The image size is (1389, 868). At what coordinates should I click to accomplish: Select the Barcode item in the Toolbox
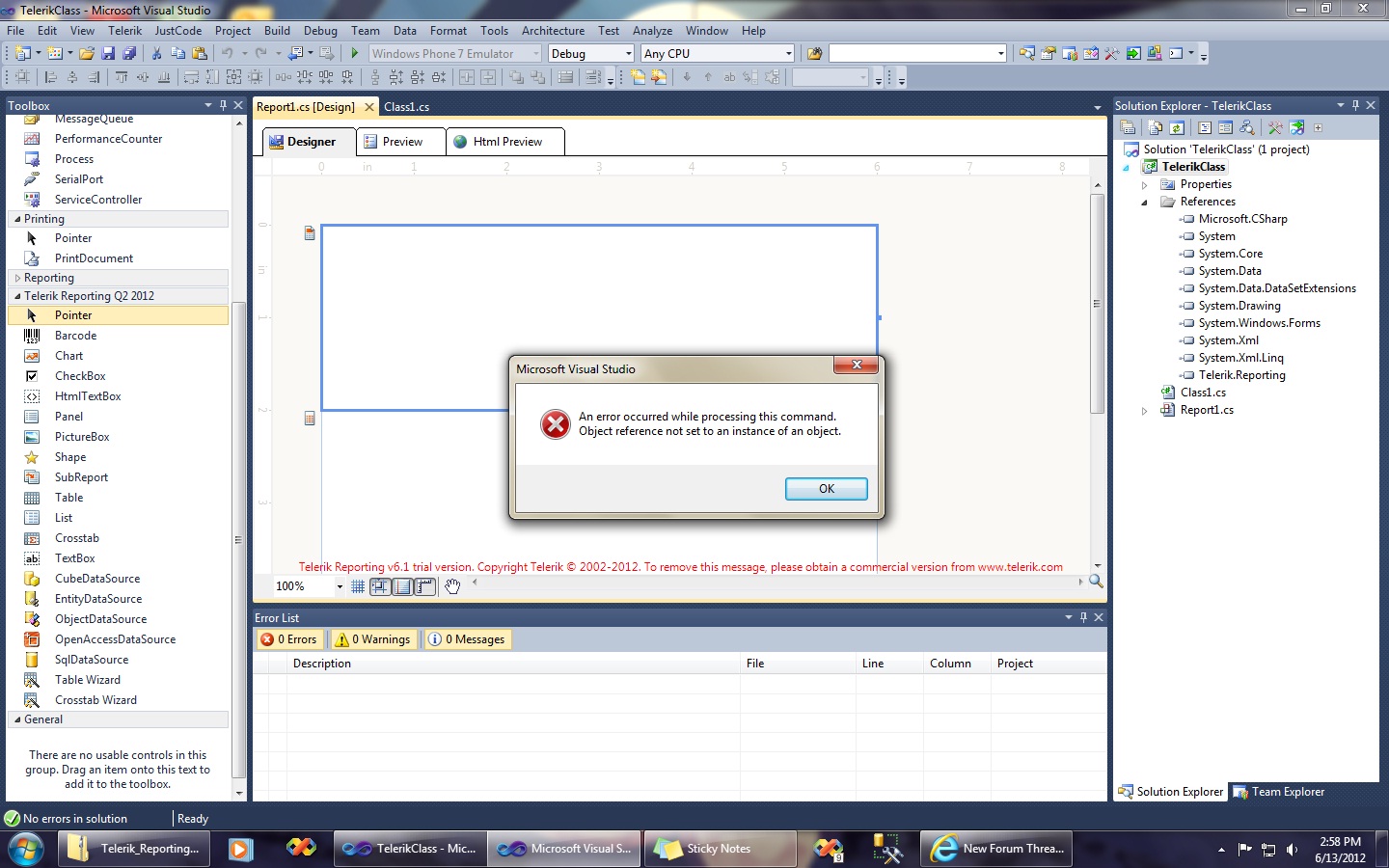point(118,336)
